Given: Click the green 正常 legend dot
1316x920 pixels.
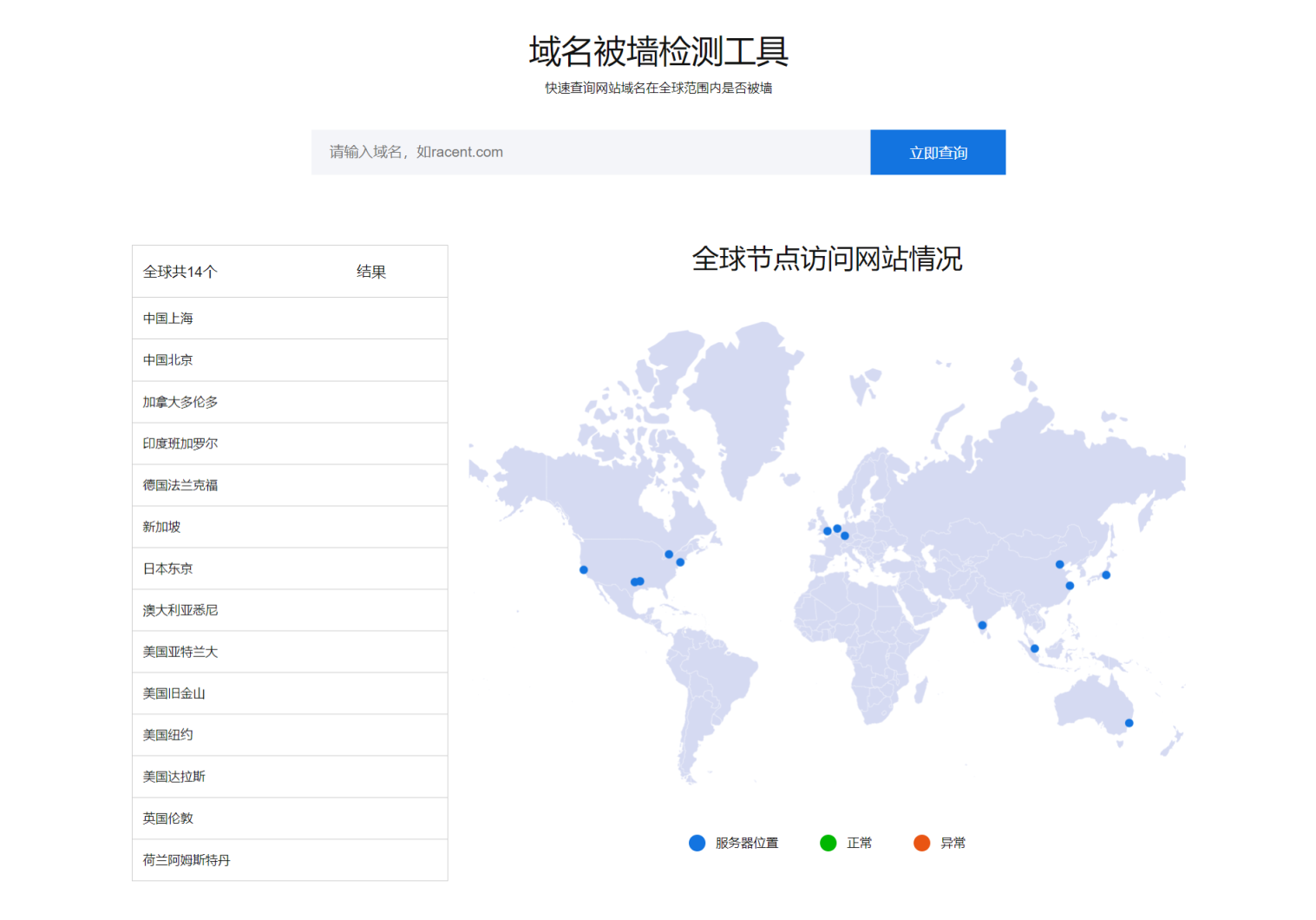Looking at the screenshot, I should tap(828, 842).
